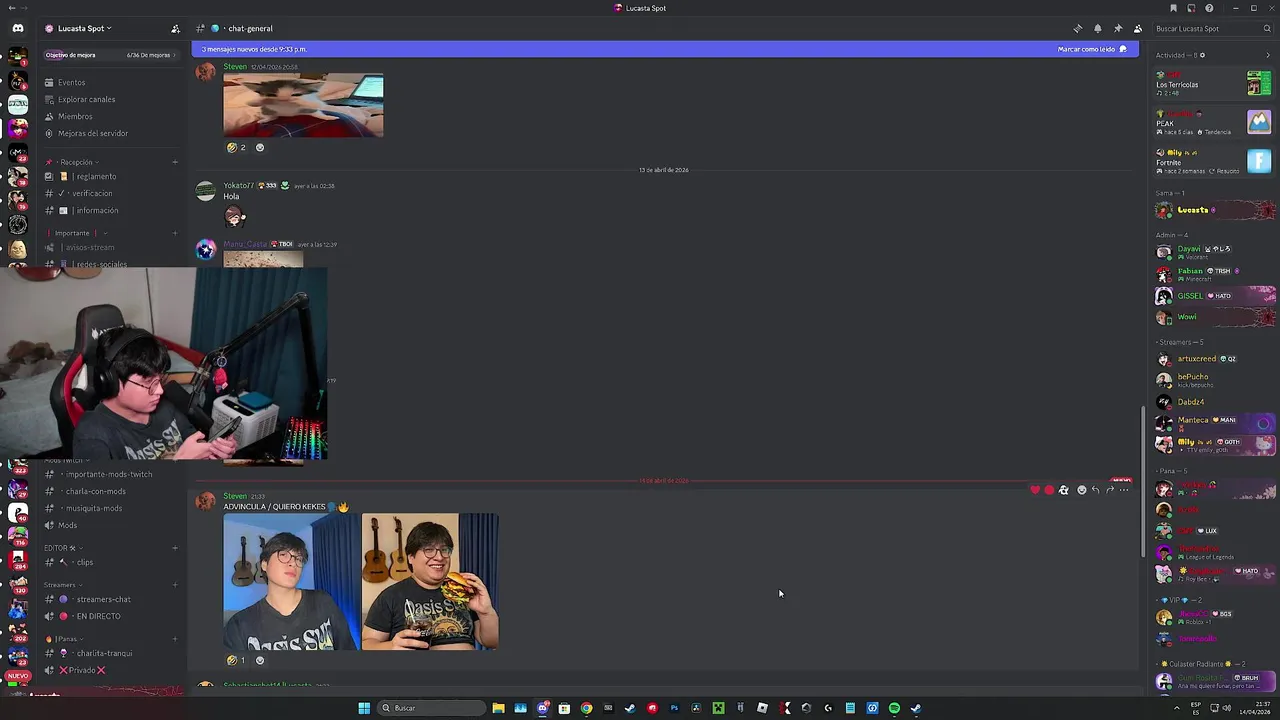This screenshot has width=1280, height=720.
Task: Add a channel to Panas category plus icon
Action: [175, 638]
